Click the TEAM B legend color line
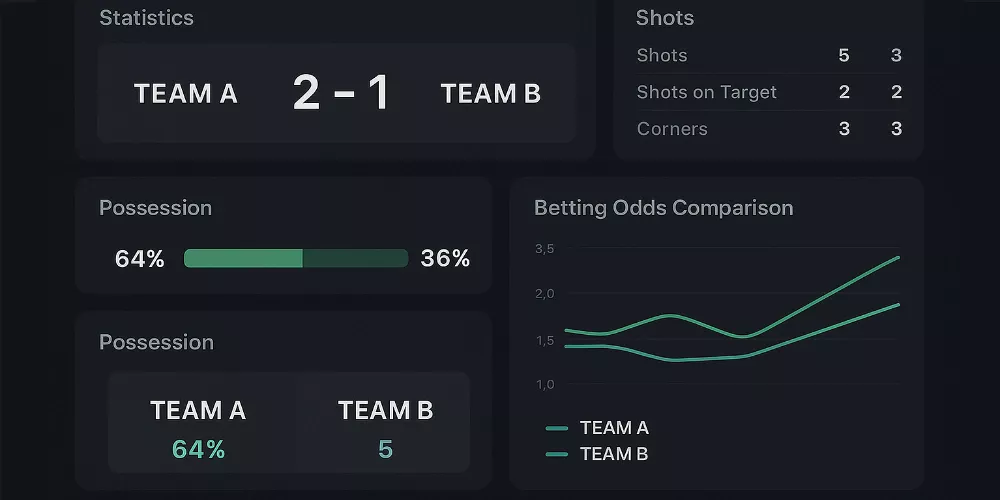Image resolution: width=1000 pixels, height=500 pixels. tap(557, 455)
